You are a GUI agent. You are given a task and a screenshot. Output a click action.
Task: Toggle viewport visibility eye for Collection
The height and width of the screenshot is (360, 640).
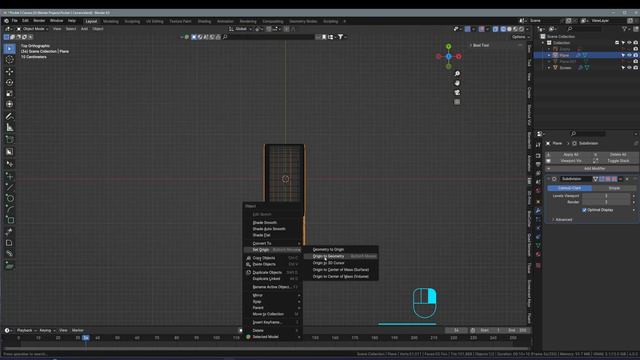[x=629, y=42]
